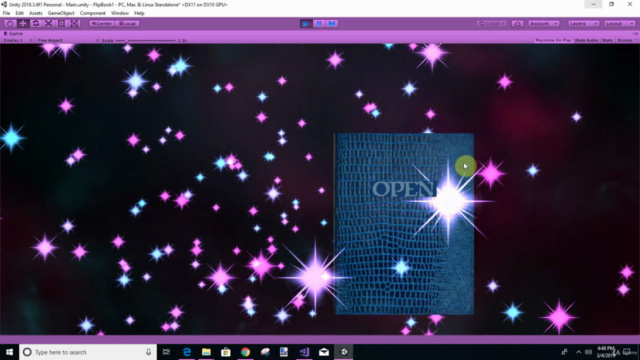Toggle pivot mode Center button

pos(102,24)
